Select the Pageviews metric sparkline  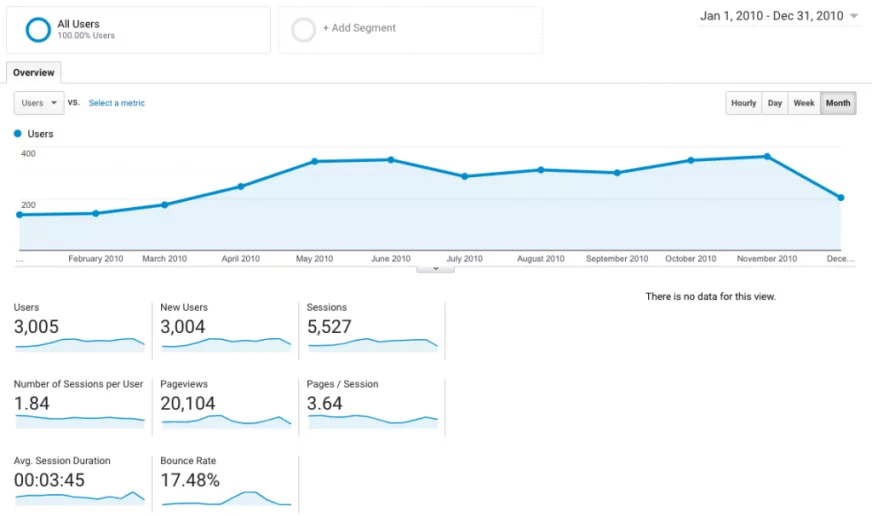tap(226, 421)
